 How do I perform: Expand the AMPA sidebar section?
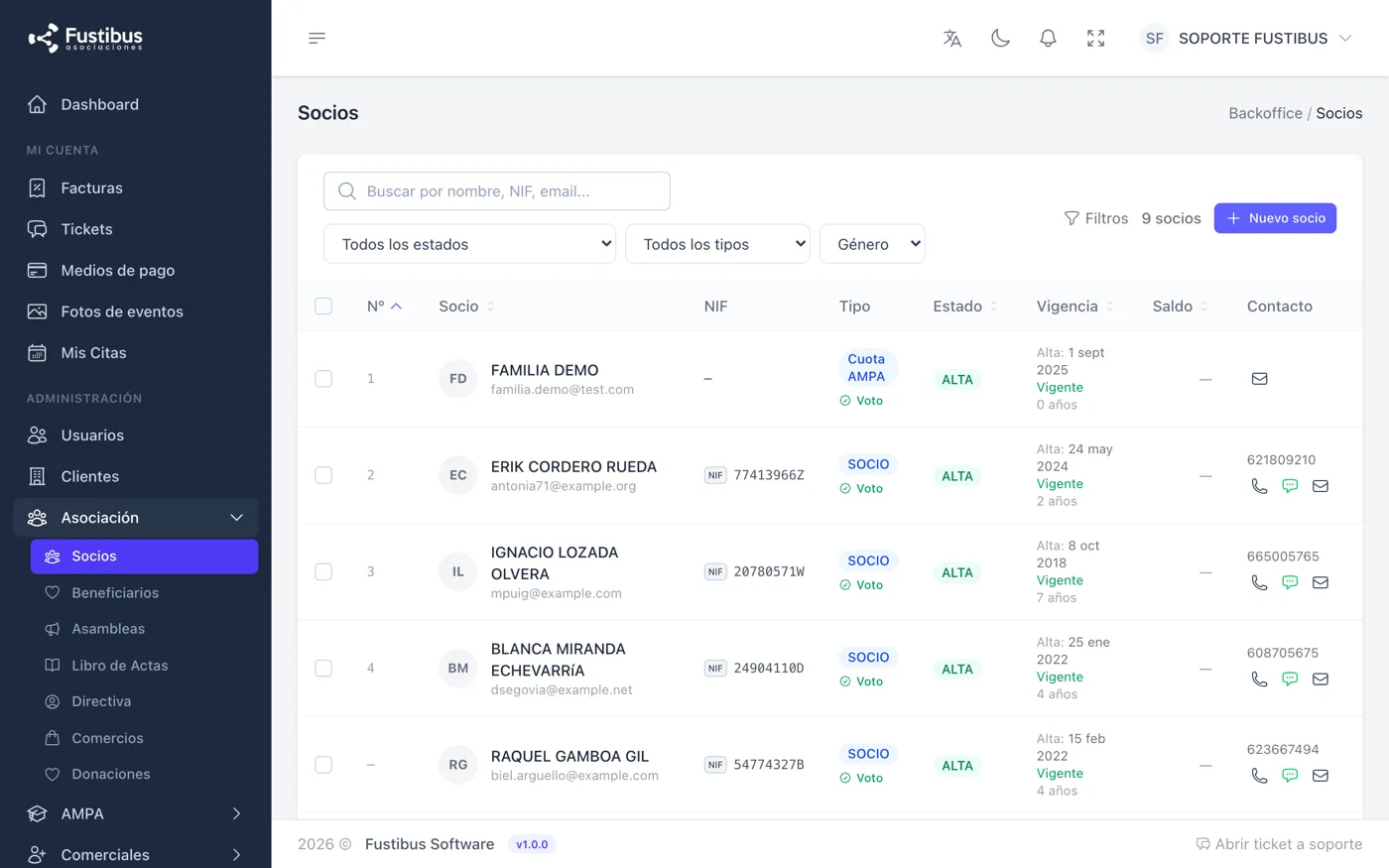(x=136, y=813)
